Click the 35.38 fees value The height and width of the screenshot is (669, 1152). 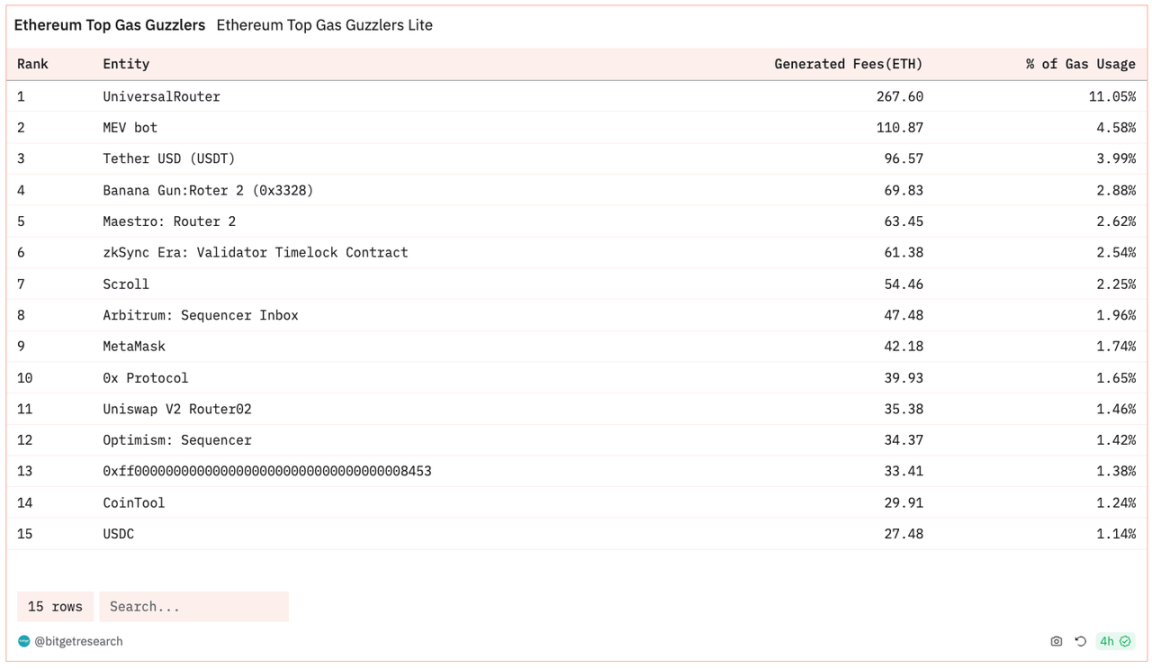[904, 409]
